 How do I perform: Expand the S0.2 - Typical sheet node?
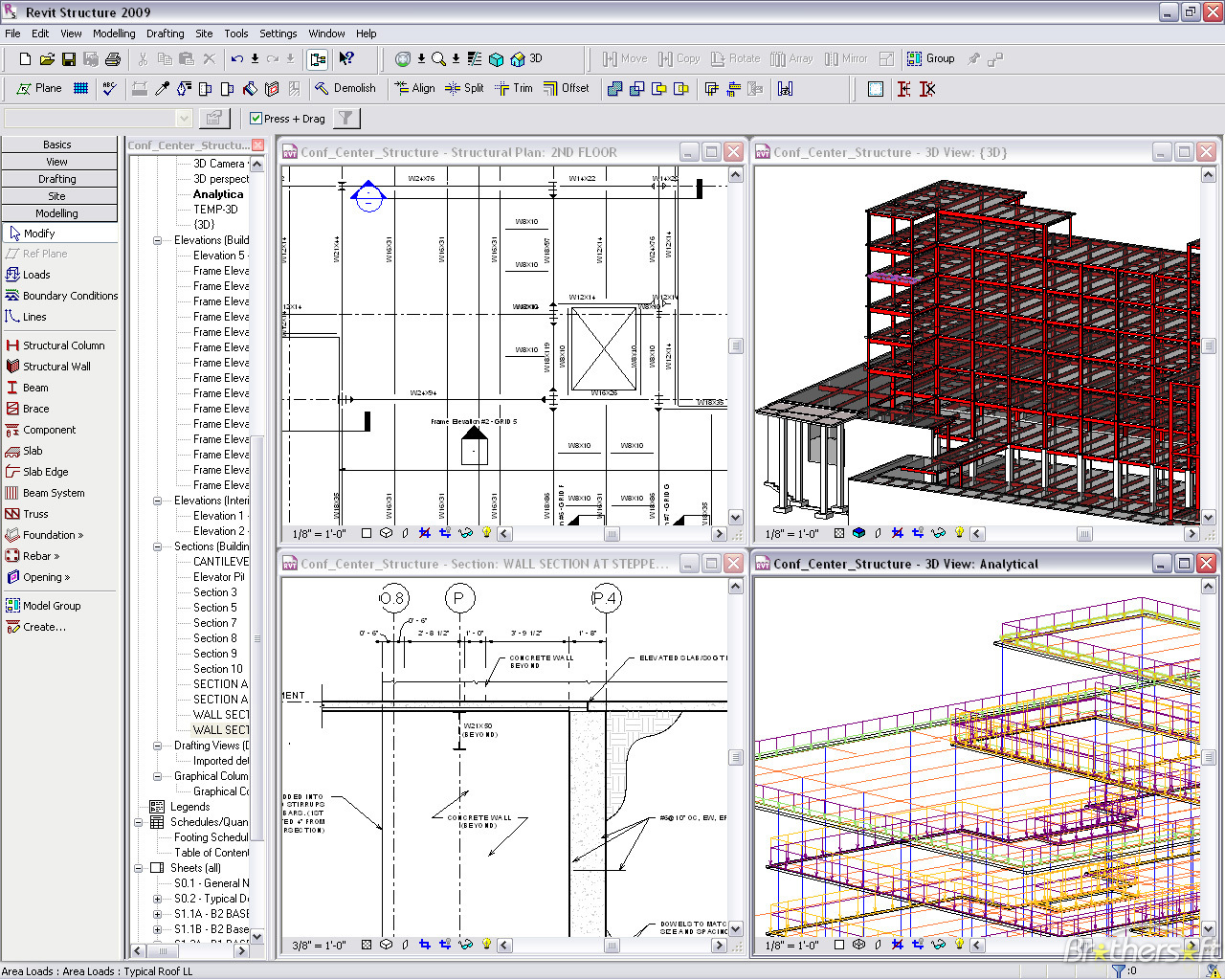(x=158, y=899)
